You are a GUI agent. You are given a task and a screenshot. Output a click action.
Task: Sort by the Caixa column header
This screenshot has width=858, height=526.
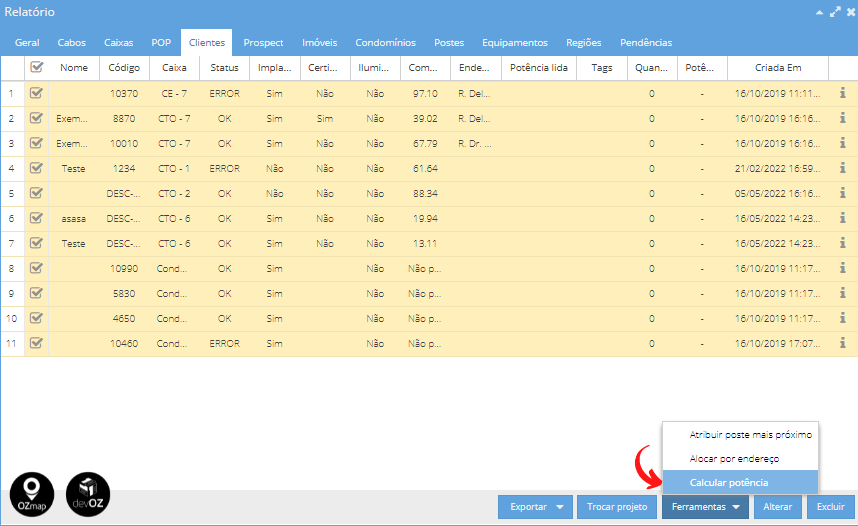[x=174, y=68]
